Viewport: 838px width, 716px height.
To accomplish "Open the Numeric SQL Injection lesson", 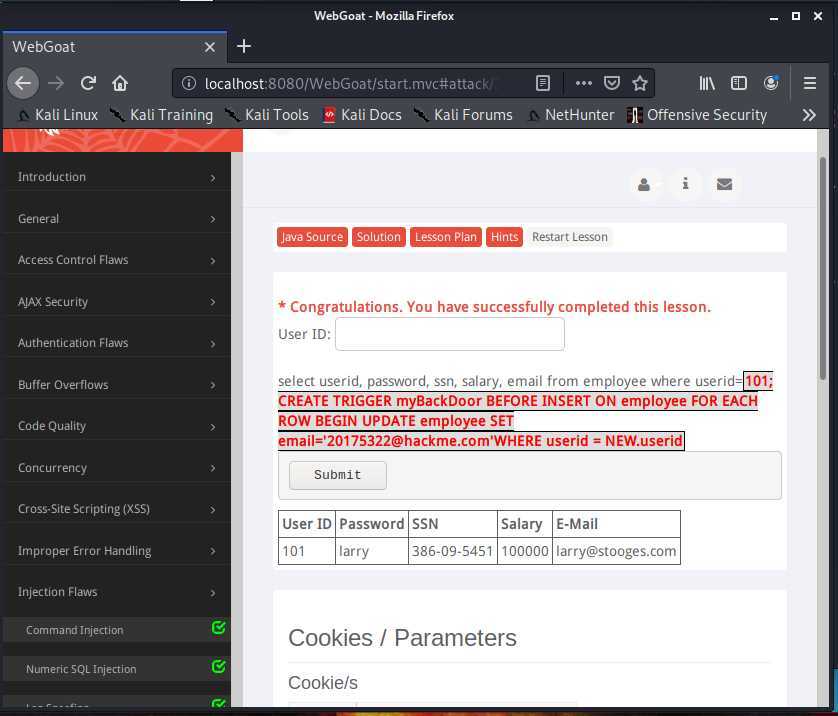I will pos(81,669).
